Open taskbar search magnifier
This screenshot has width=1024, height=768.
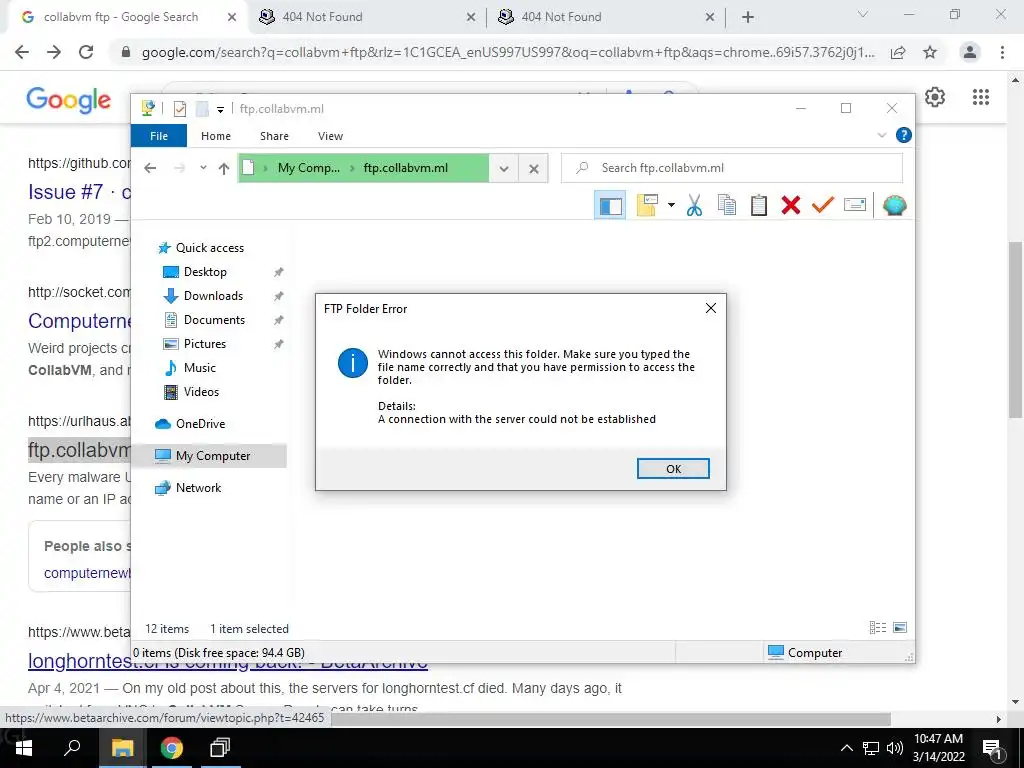coord(72,748)
